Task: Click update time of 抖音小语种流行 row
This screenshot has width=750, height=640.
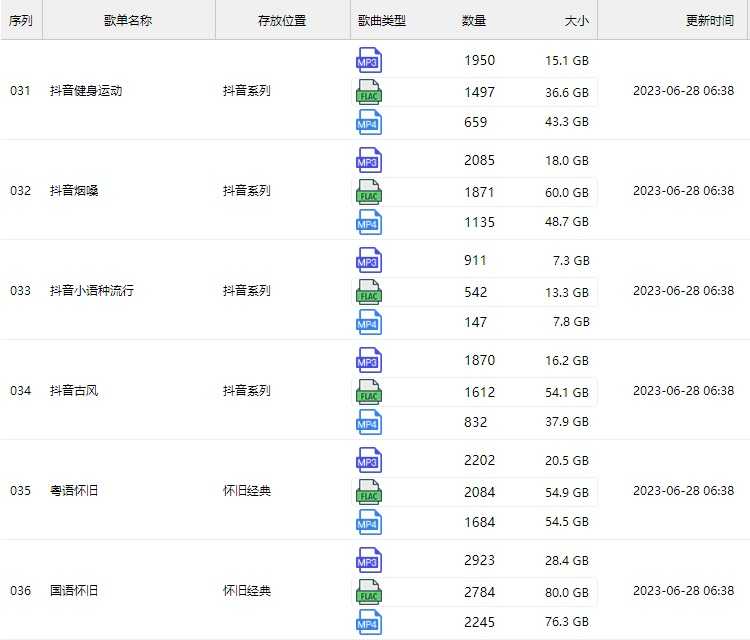Action: (x=684, y=290)
